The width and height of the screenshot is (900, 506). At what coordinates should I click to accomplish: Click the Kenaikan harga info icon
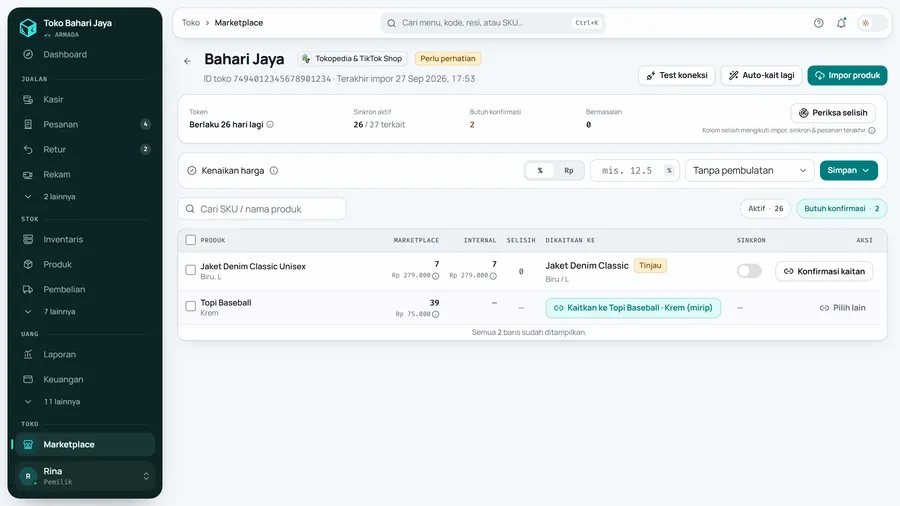coord(274,170)
